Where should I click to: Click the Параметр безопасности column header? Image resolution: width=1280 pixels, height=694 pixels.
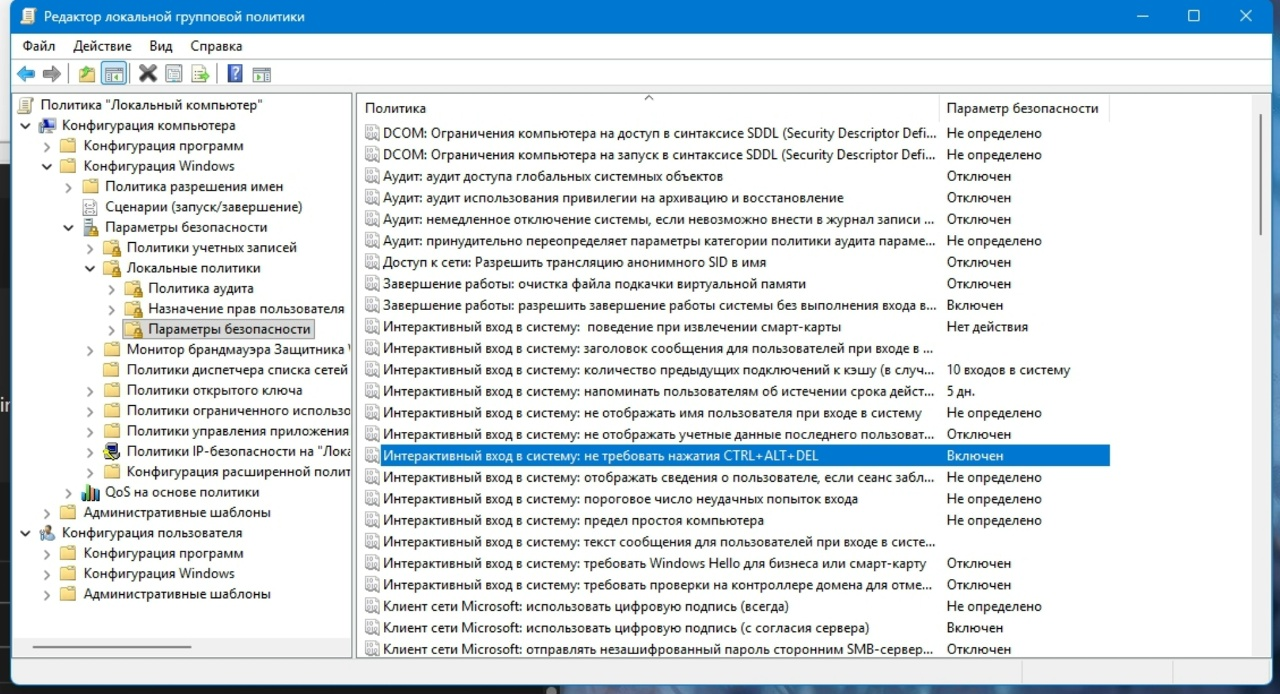point(1024,108)
